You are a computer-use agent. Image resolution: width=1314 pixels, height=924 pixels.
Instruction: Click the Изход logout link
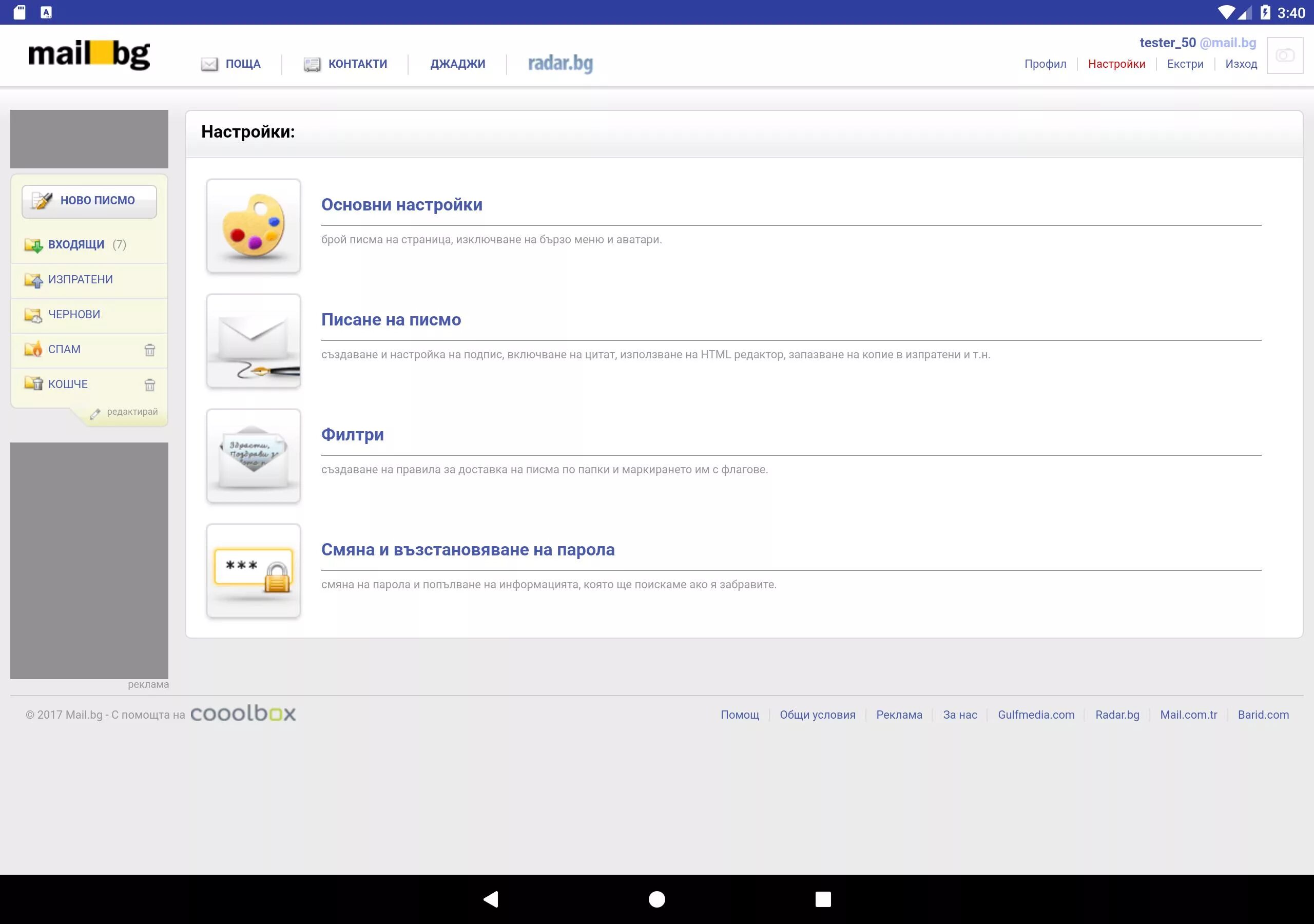point(1241,64)
